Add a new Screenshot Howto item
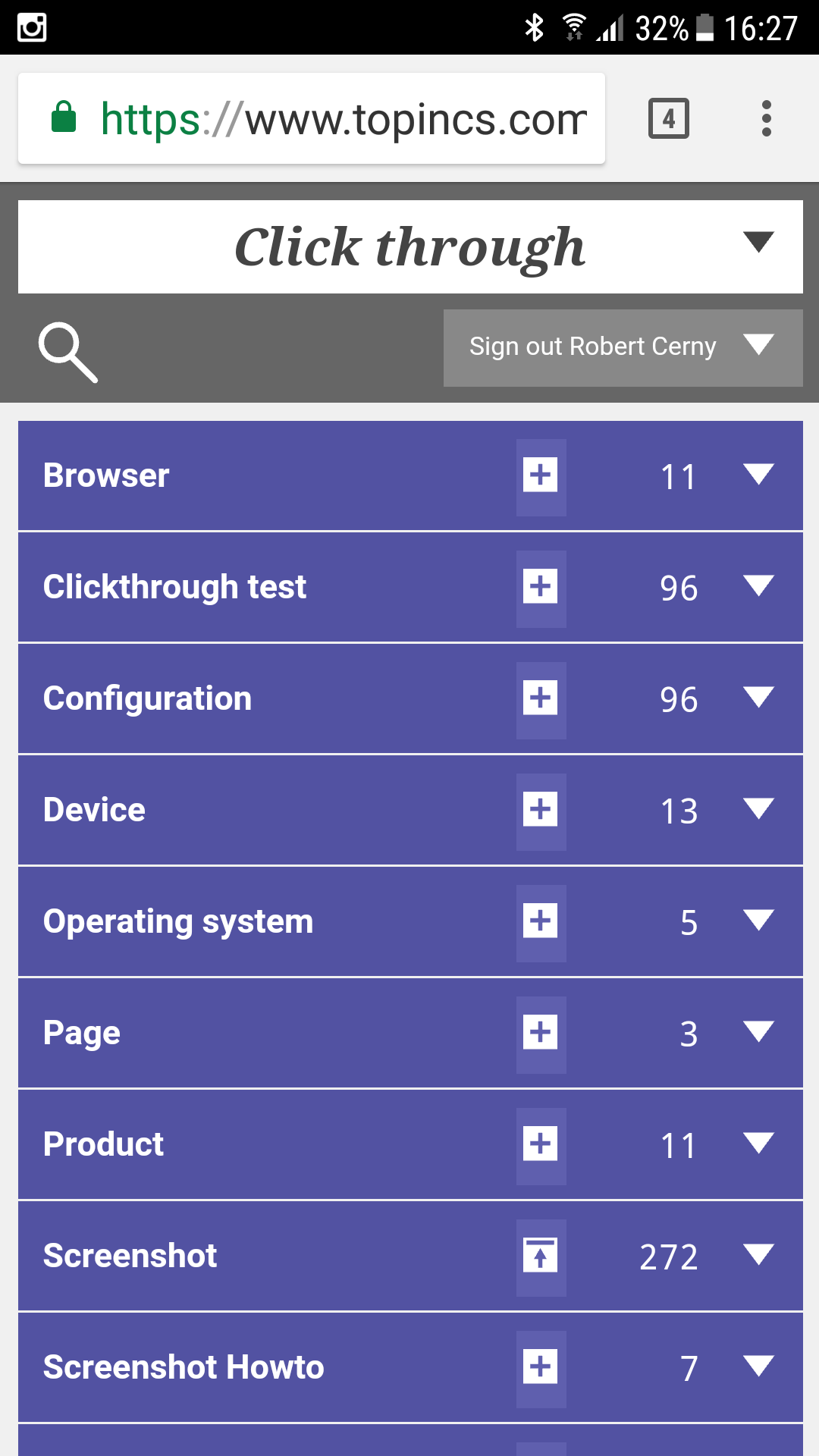The width and height of the screenshot is (819, 1456). [x=541, y=1368]
